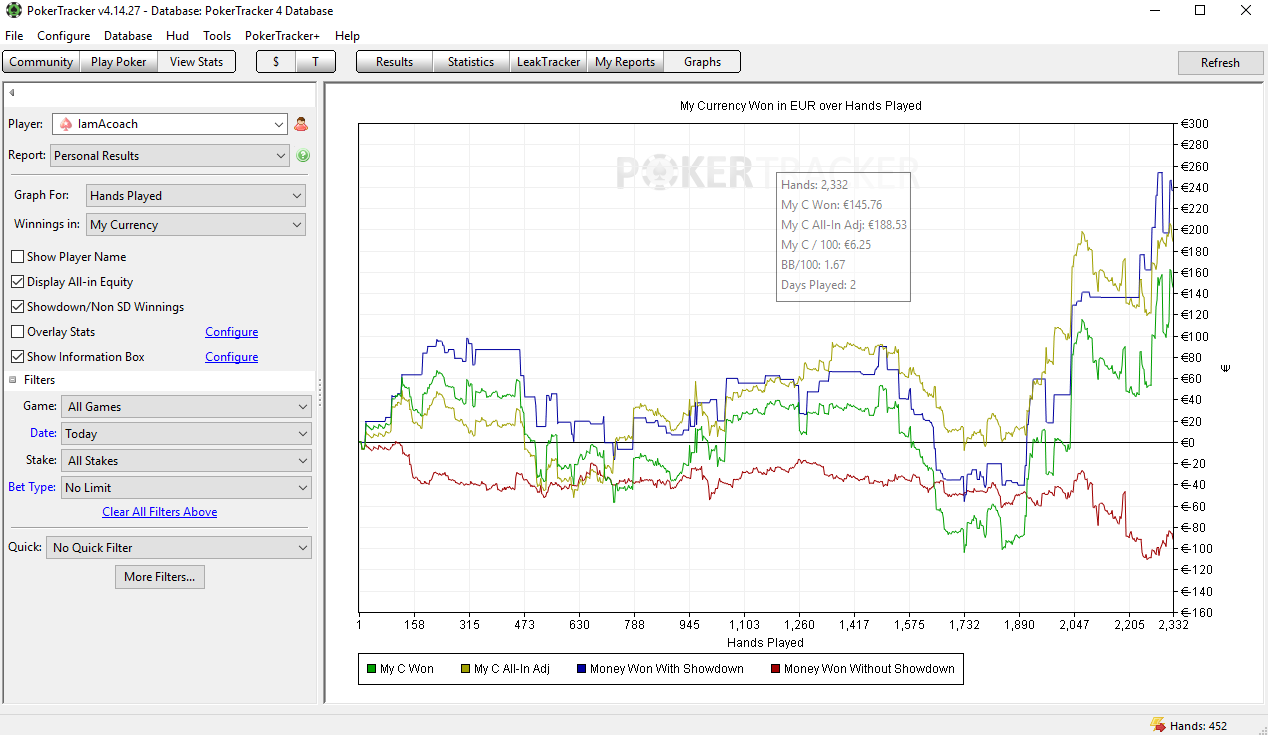Click the Date filter label link

point(43,434)
